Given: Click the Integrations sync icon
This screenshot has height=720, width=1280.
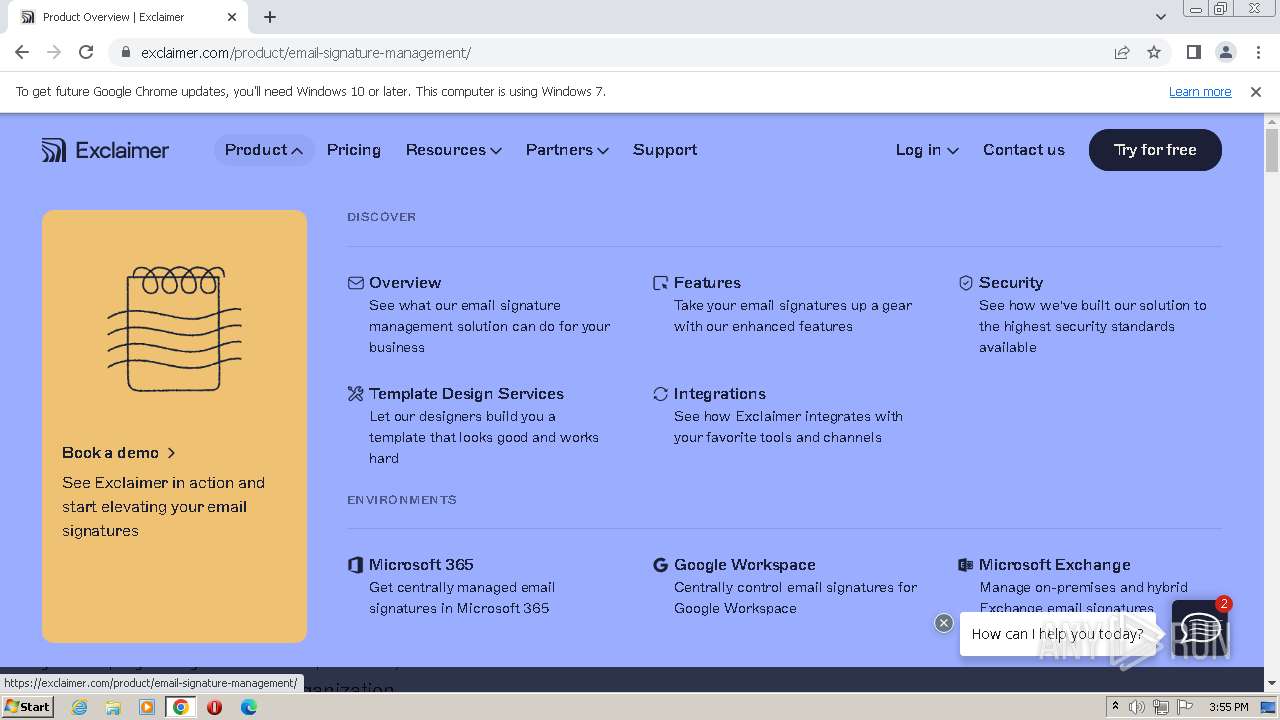Looking at the screenshot, I should [660, 394].
